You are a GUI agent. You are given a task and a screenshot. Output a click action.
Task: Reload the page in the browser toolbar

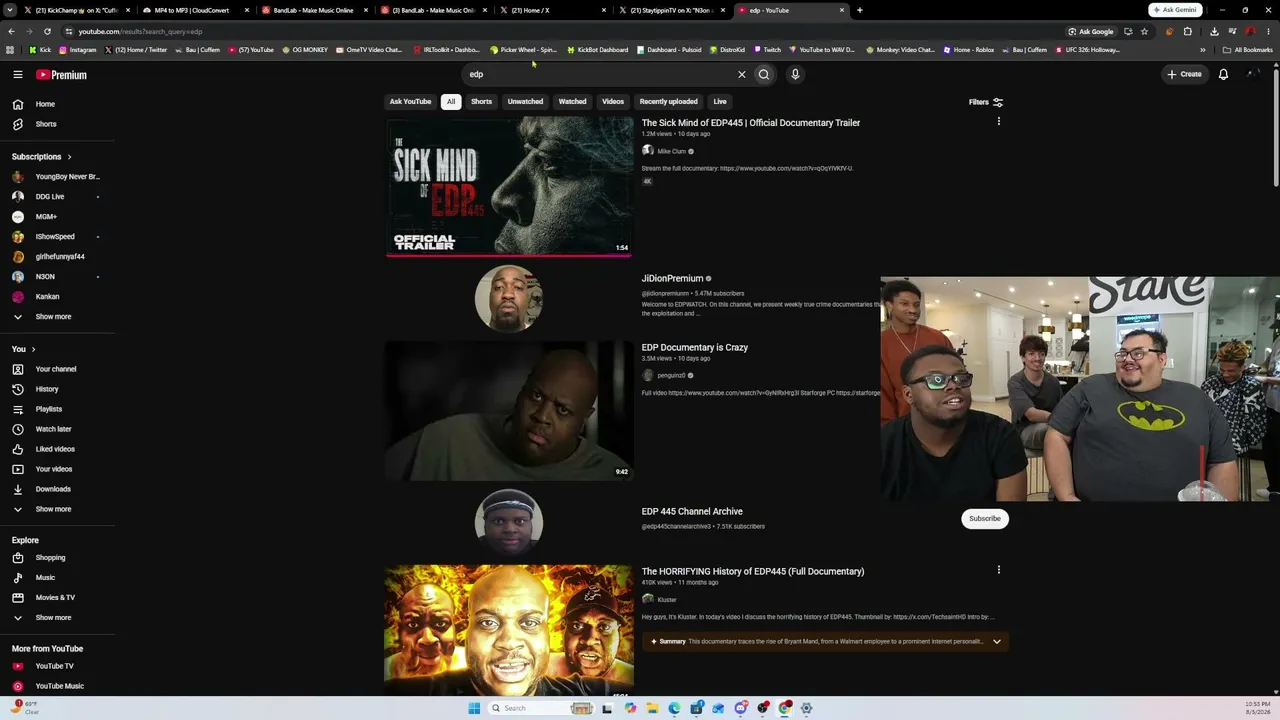pos(47,31)
